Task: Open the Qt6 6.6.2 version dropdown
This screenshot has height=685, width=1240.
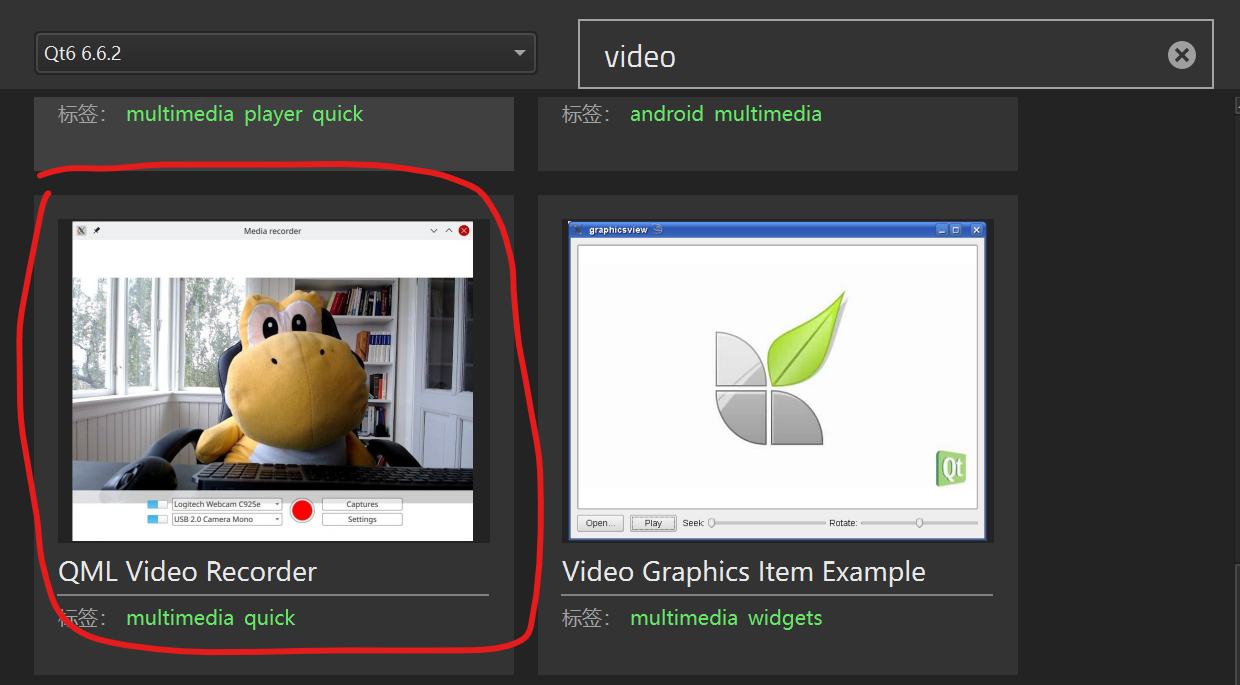Action: click(x=286, y=53)
